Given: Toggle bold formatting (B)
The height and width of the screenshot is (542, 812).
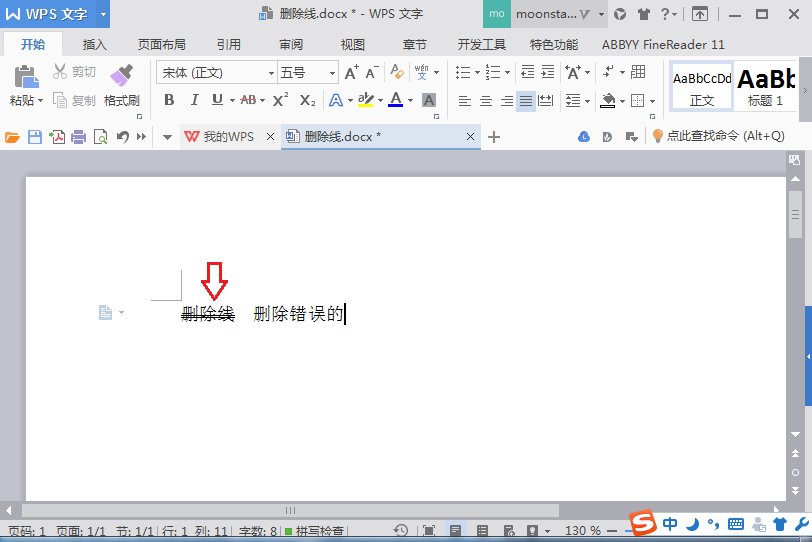Looking at the screenshot, I should (x=169, y=99).
